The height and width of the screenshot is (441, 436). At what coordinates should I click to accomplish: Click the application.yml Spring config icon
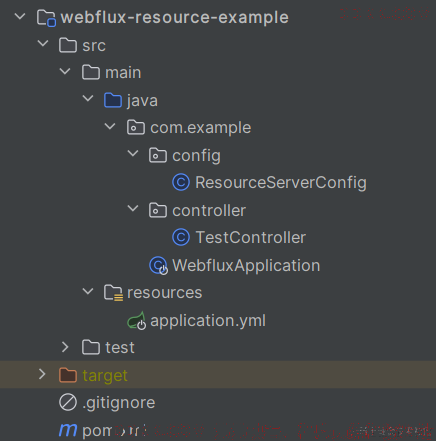point(137,321)
